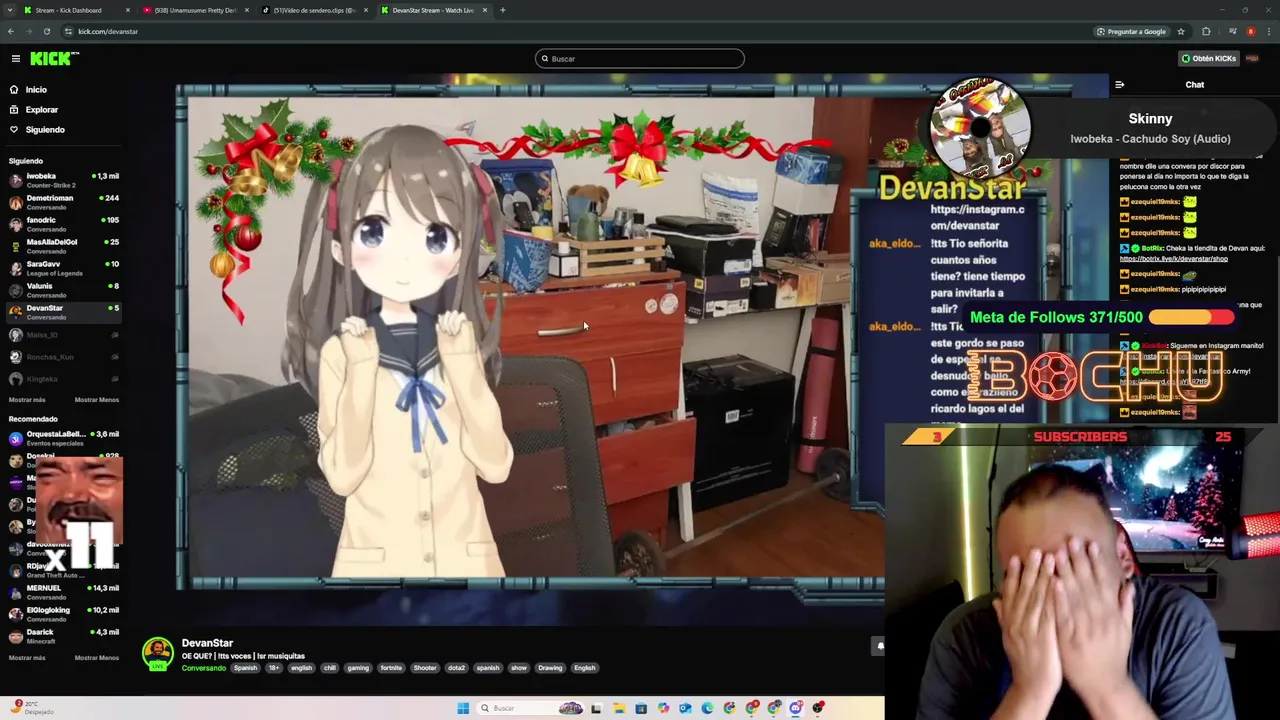
Task: Click the fortnite tag
Action: pyautogui.click(x=391, y=668)
